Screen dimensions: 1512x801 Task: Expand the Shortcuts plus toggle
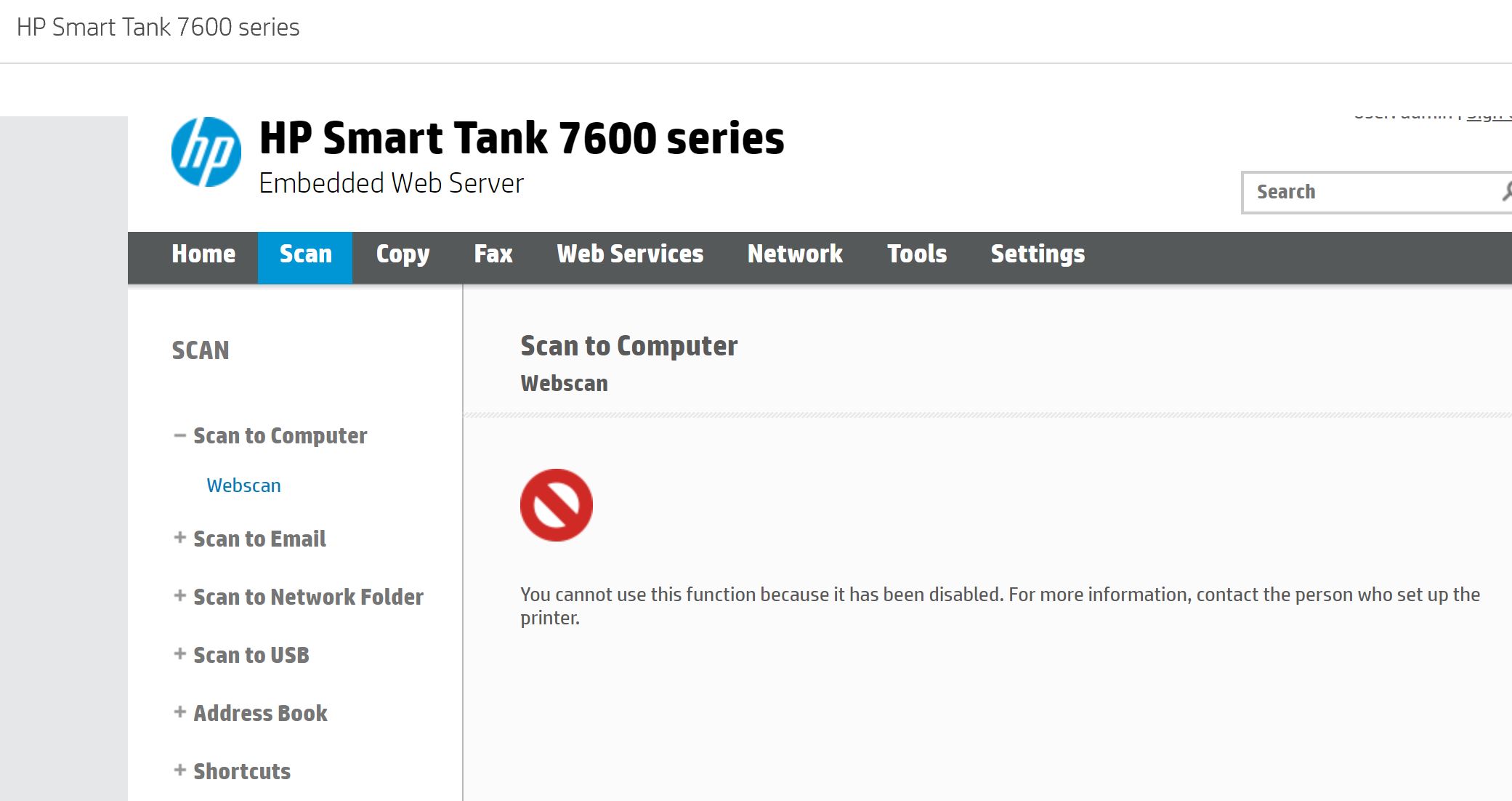pyautogui.click(x=179, y=770)
